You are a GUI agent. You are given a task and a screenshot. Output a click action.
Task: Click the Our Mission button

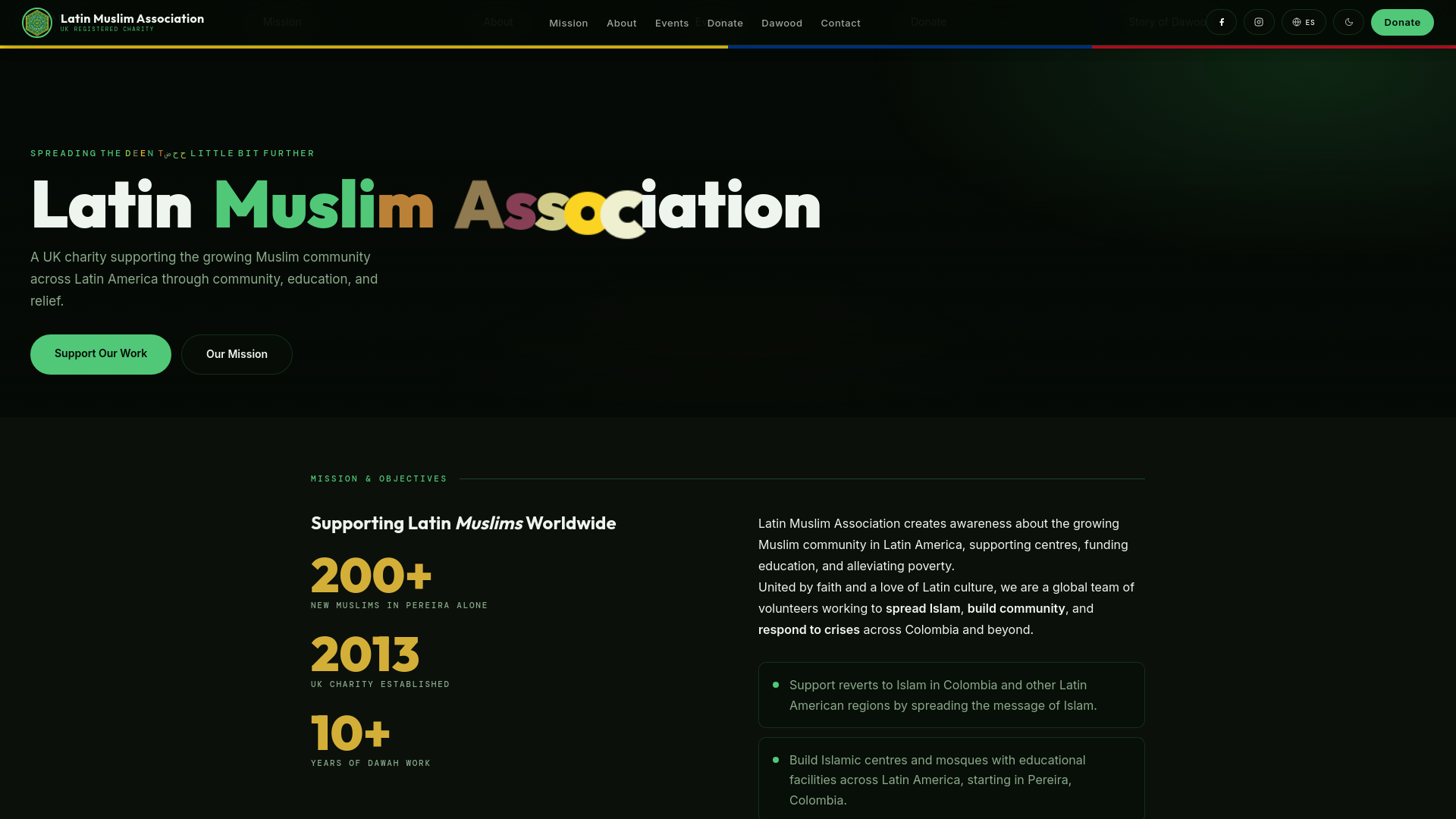coord(237,354)
